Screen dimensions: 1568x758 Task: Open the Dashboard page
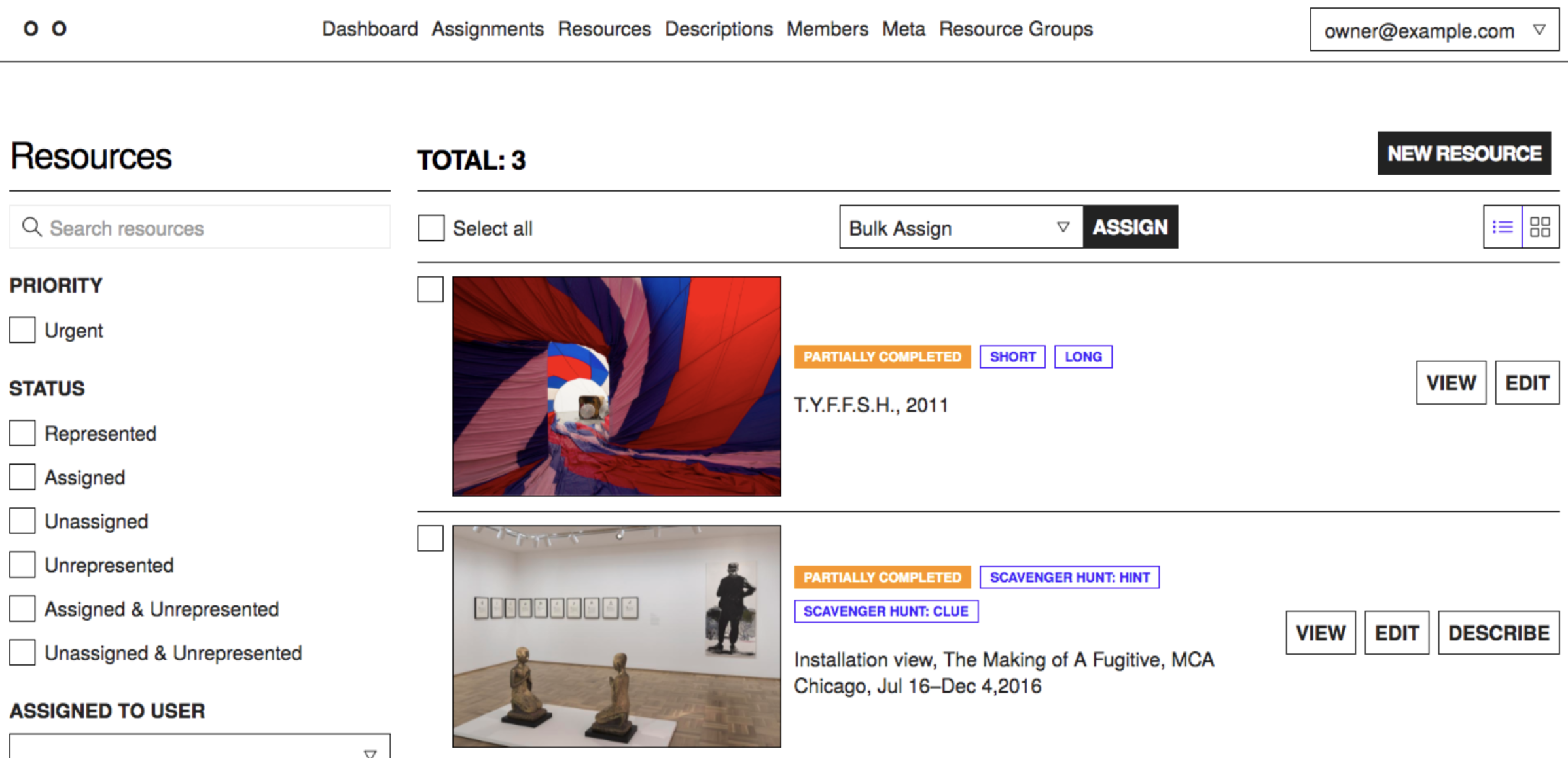click(x=370, y=29)
